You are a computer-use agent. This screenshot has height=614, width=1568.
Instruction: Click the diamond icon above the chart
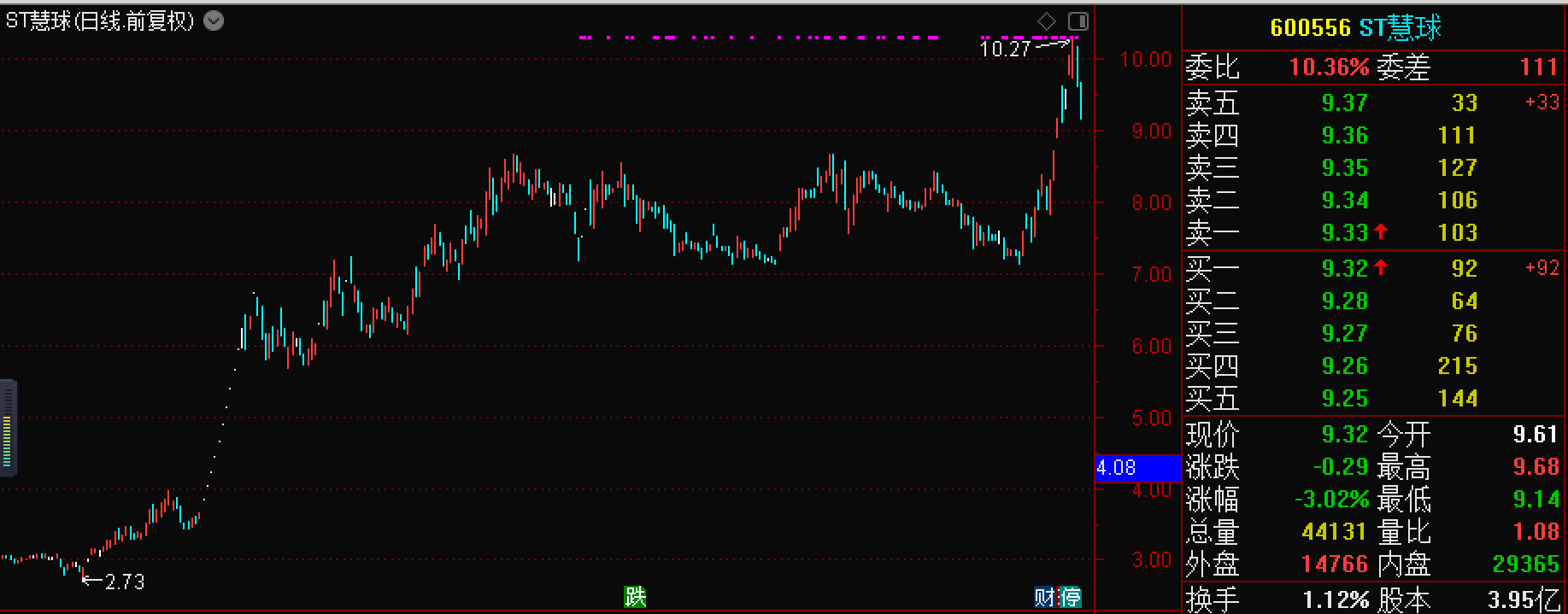1047,20
